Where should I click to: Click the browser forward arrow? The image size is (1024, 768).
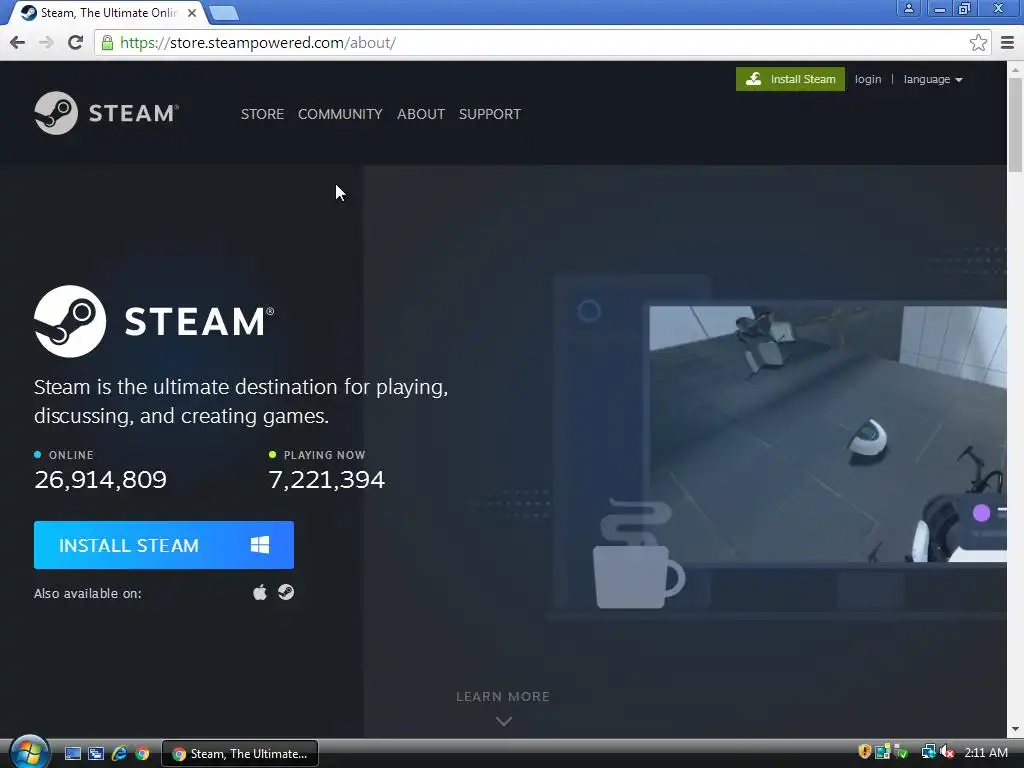coord(46,42)
